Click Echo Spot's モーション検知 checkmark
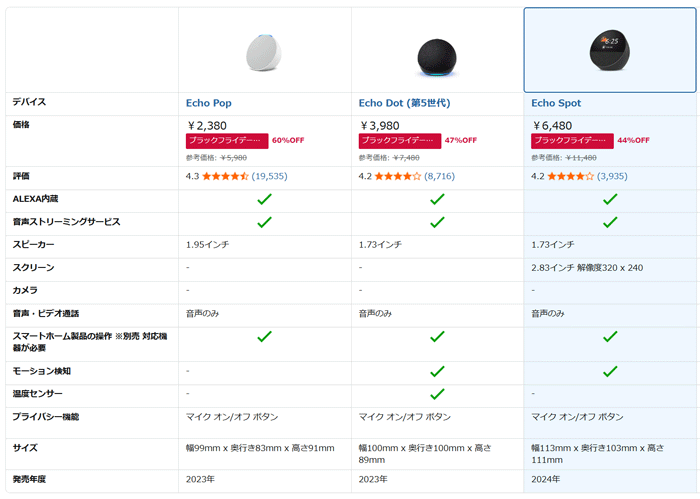This screenshot has width=700, height=499. (610, 371)
